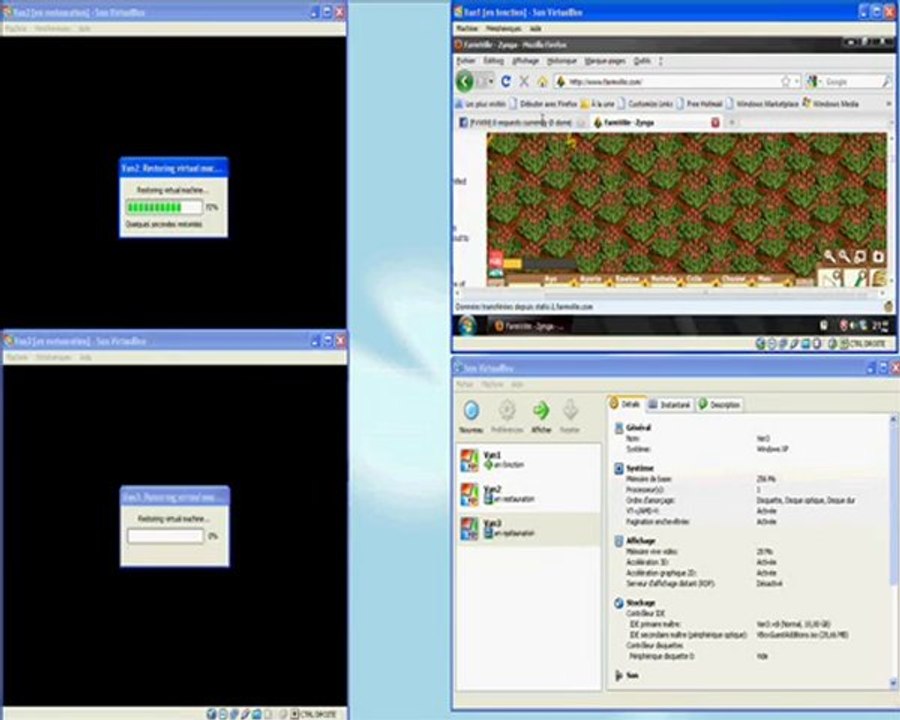The width and height of the screenshot is (900, 720).
Task: Expand the address bar dropdown arrow
Action: pyautogui.click(x=797, y=82)
